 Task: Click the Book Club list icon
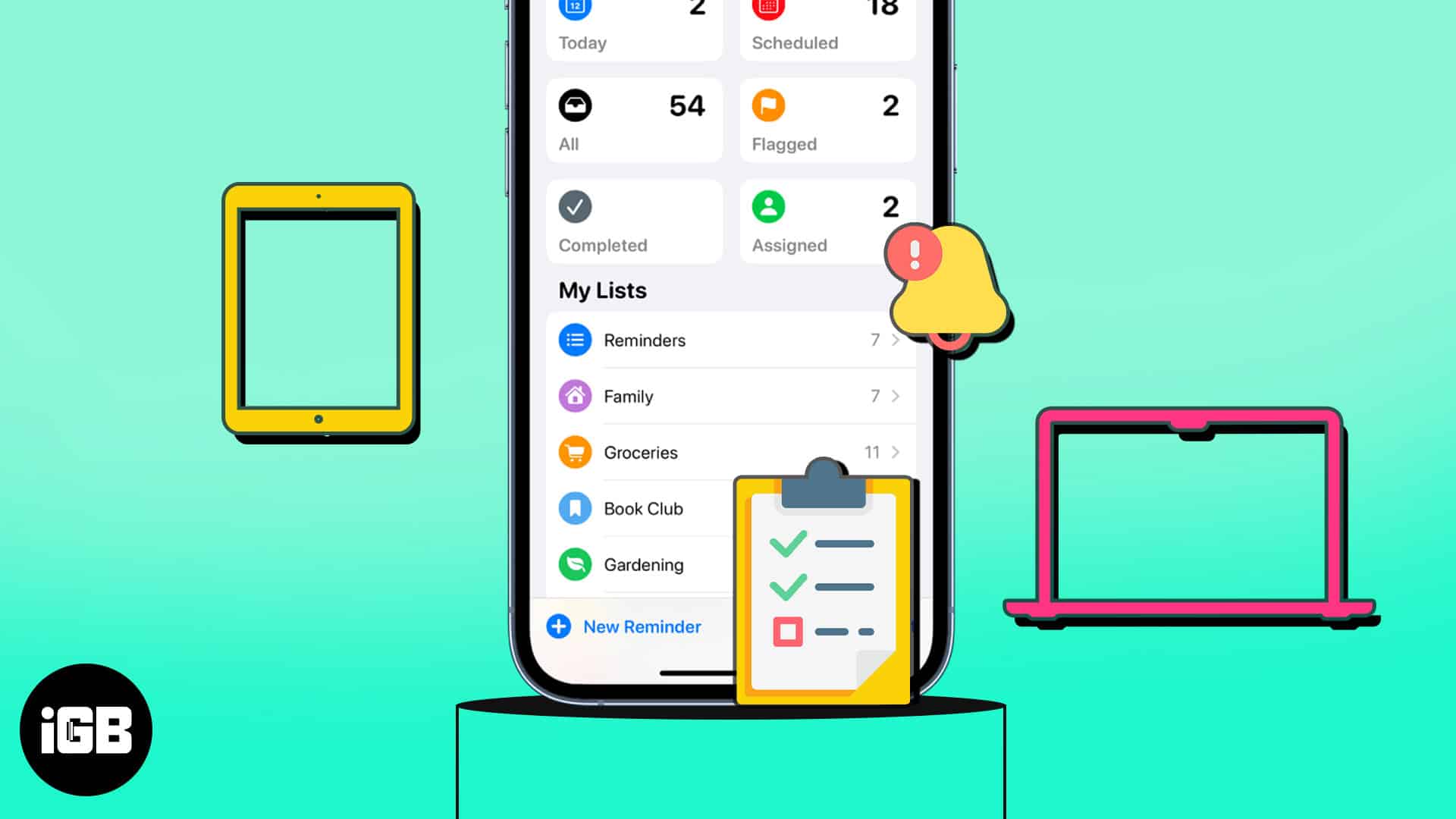[x=576, y=508]
